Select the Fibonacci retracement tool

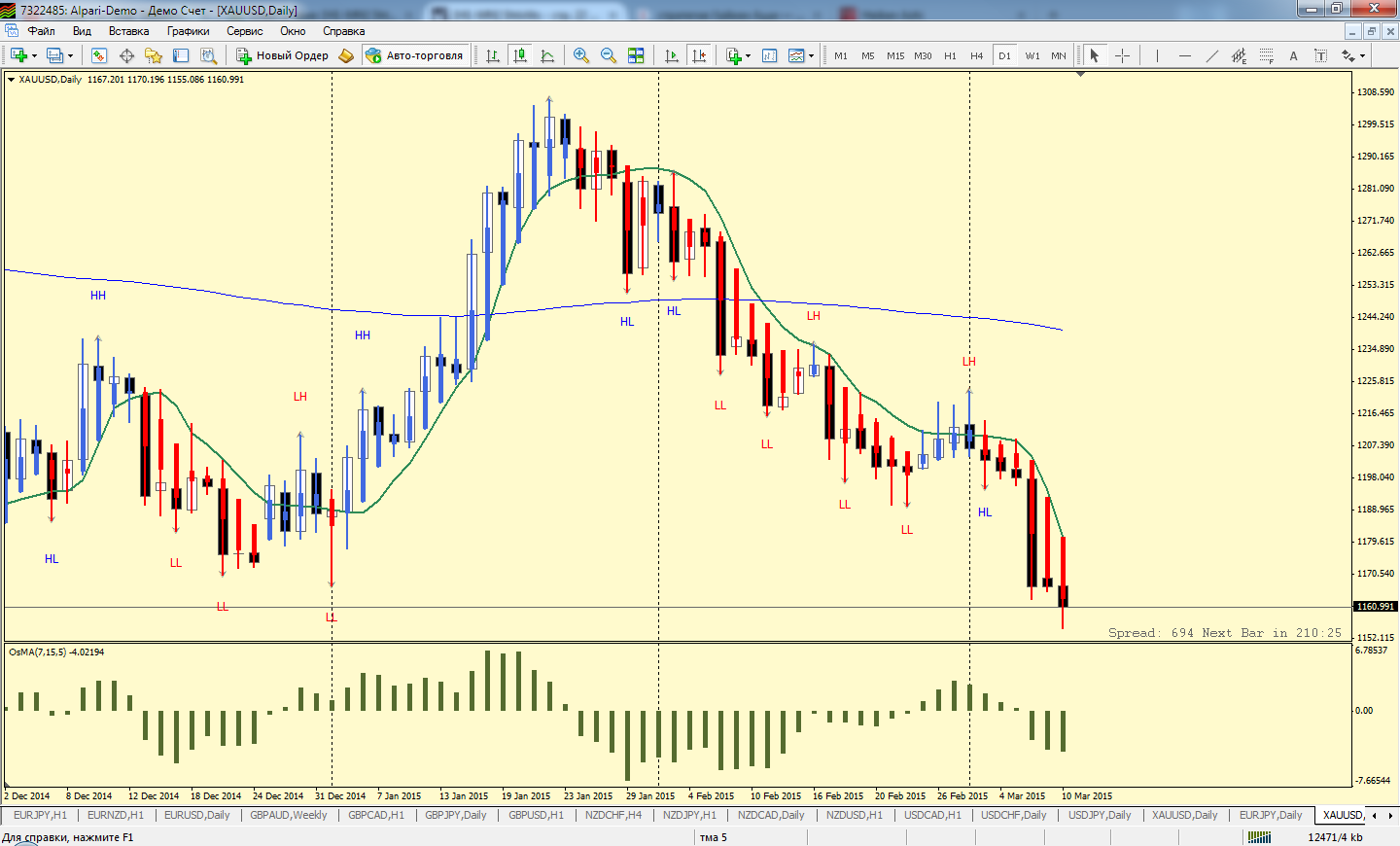[x=1266, y=55]
